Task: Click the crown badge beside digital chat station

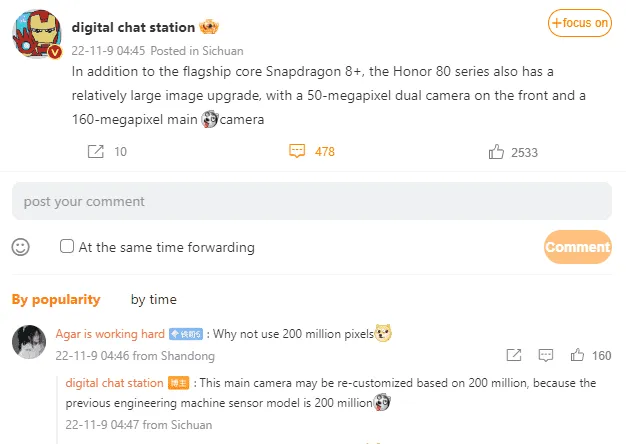Action: pos(209,25)
